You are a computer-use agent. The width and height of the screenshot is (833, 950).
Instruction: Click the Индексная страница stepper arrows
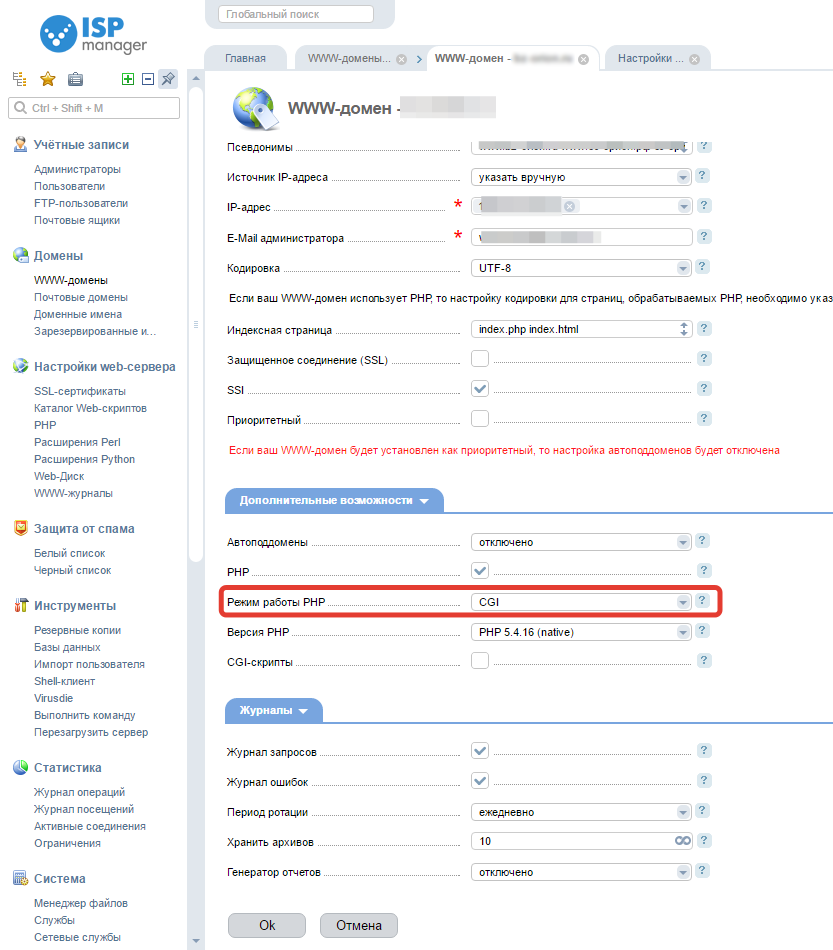[683, 329]
